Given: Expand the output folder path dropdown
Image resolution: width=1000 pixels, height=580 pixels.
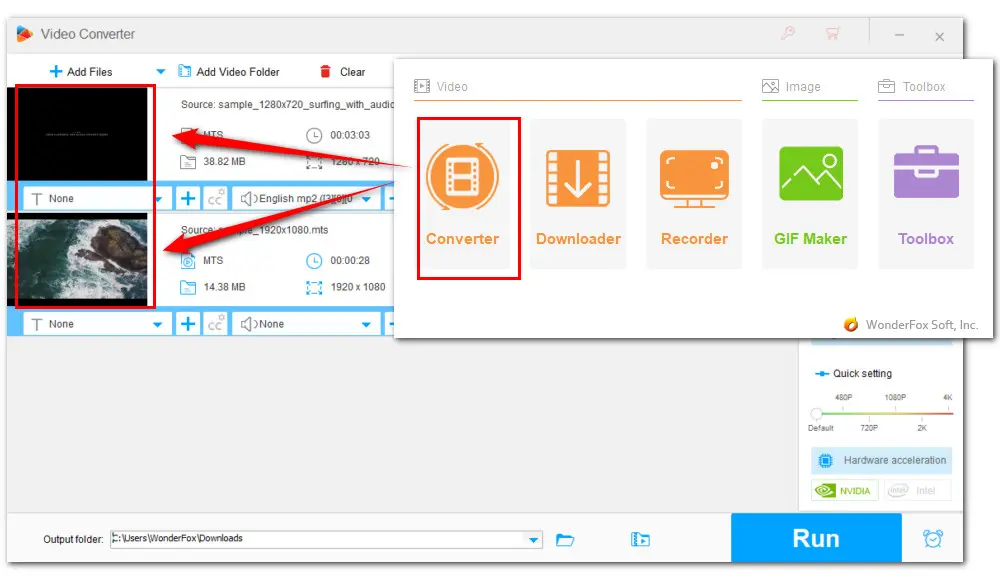Looking at the screenshot, I should pyautogui.click(x=534, y=540).
